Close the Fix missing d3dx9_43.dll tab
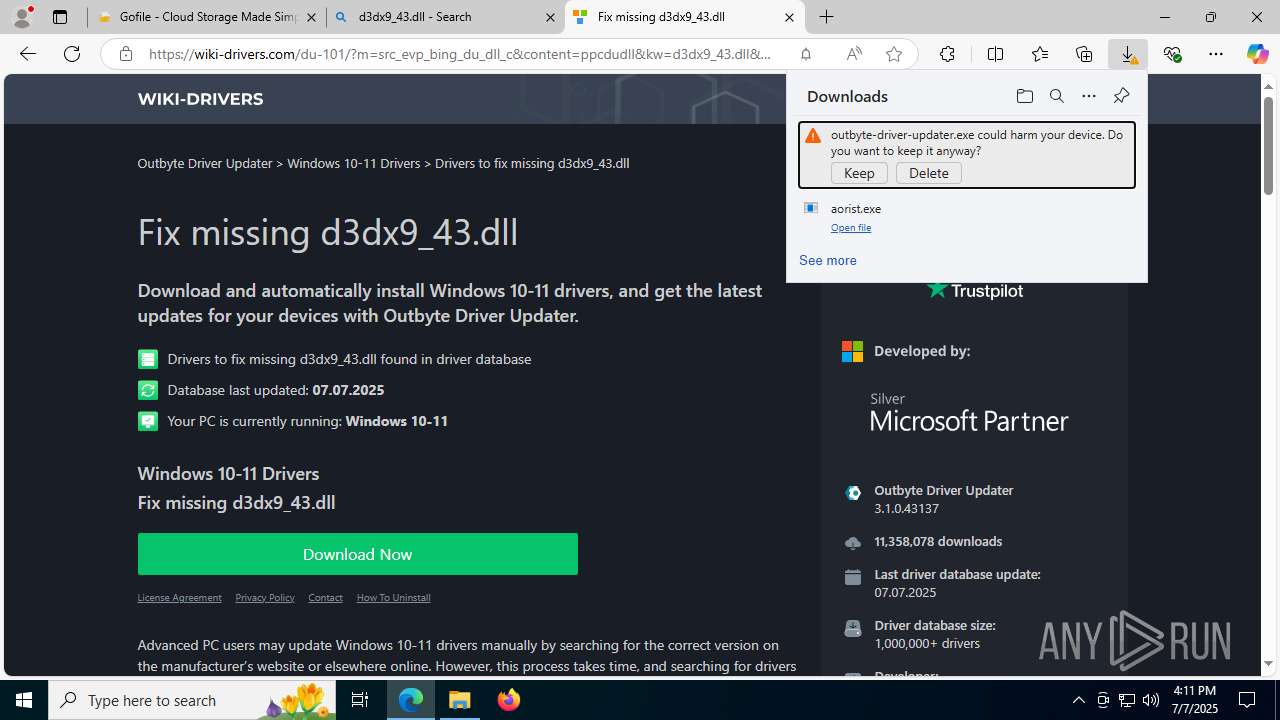 pyautogui.click(x=789, y=17)
